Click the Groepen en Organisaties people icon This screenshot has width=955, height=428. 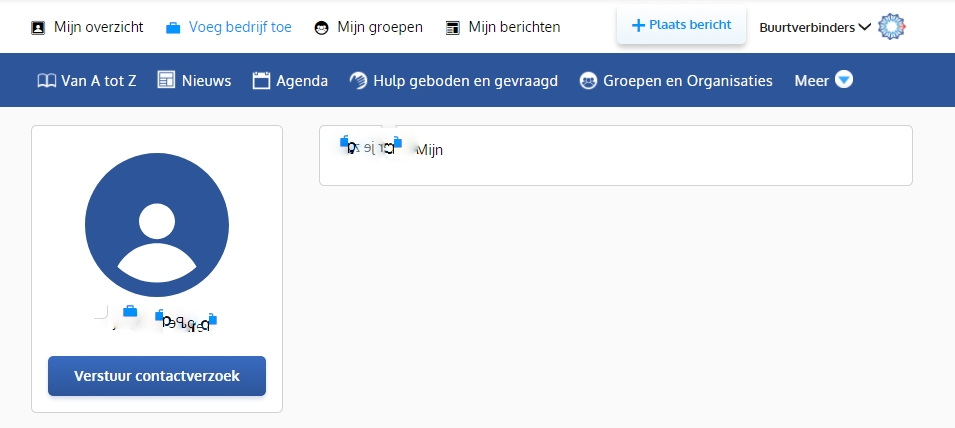[588, 80]
